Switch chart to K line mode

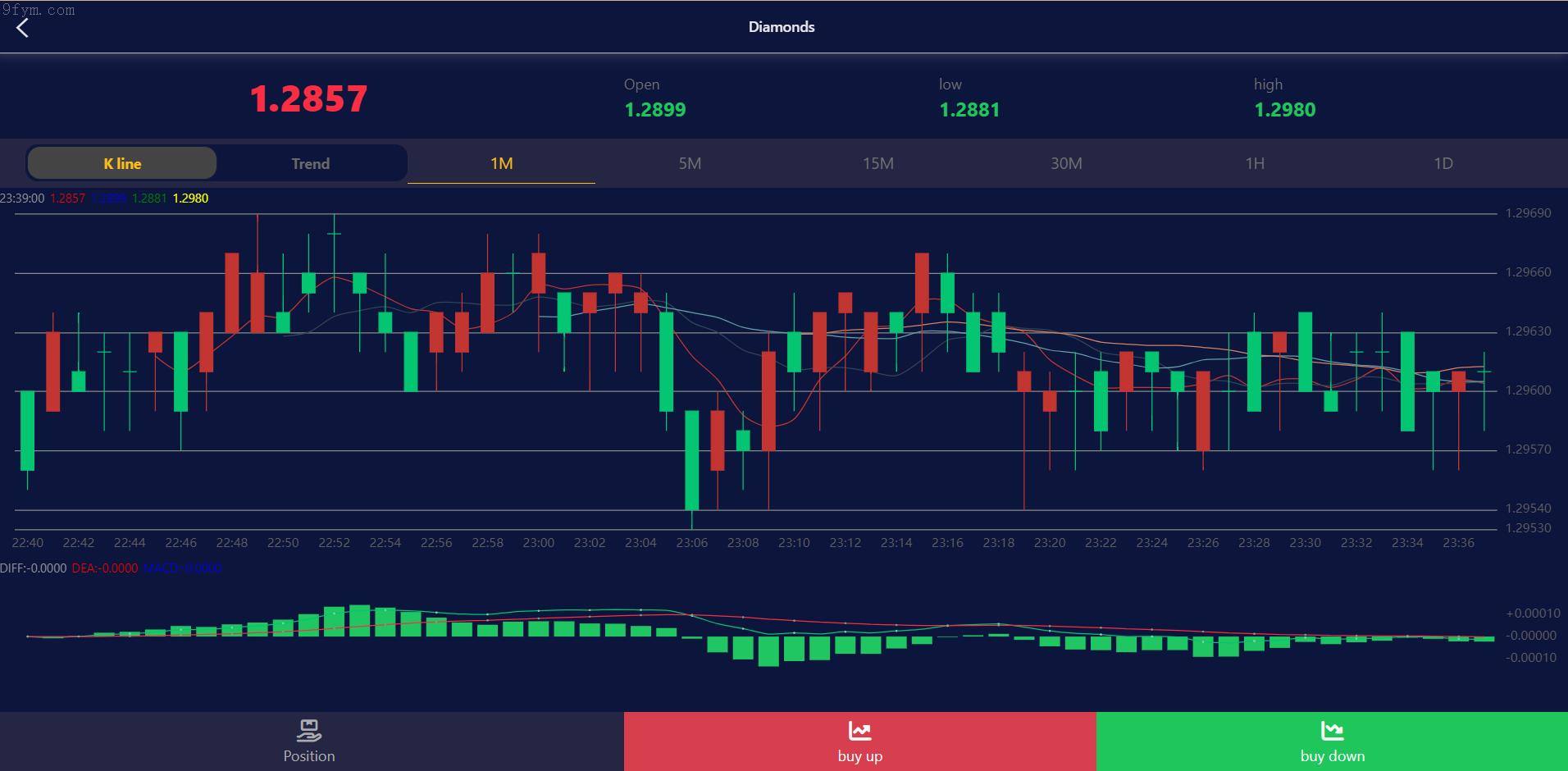click(122, 163)
